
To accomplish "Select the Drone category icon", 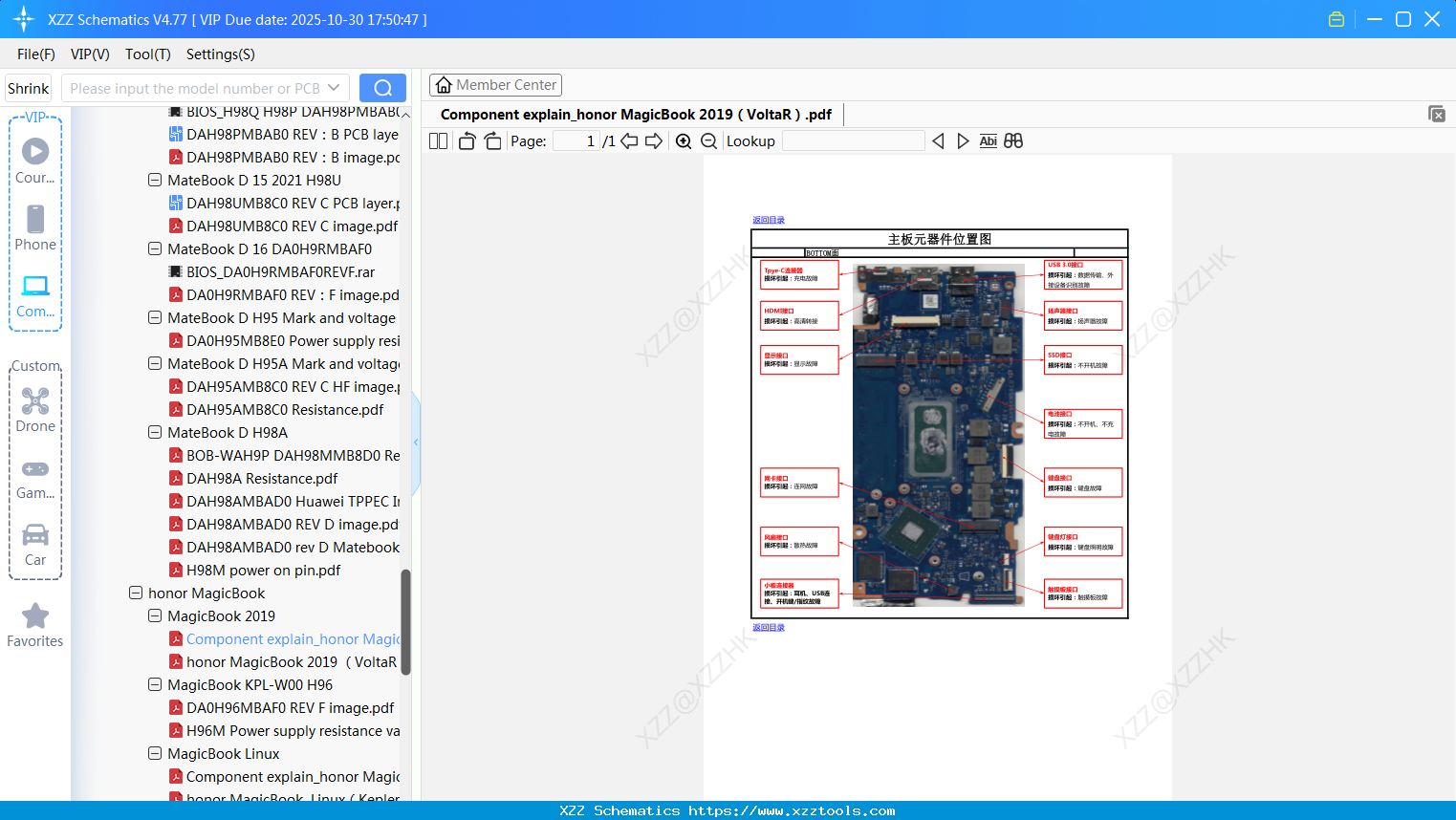I will click(35, 410).
